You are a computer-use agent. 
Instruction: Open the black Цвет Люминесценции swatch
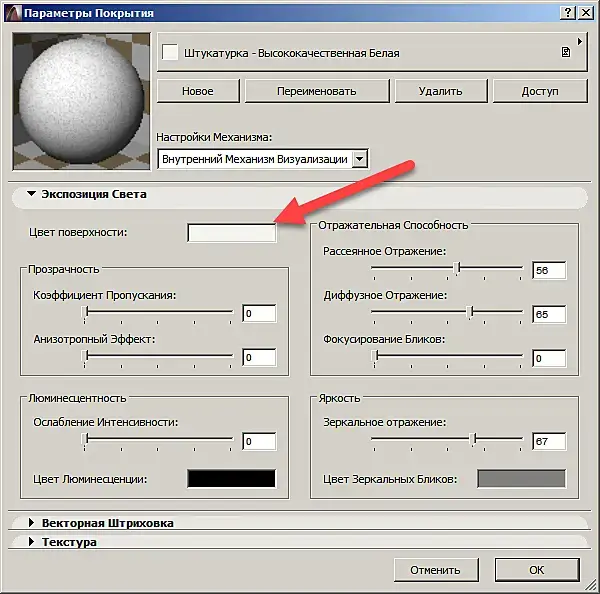[232, 478]
